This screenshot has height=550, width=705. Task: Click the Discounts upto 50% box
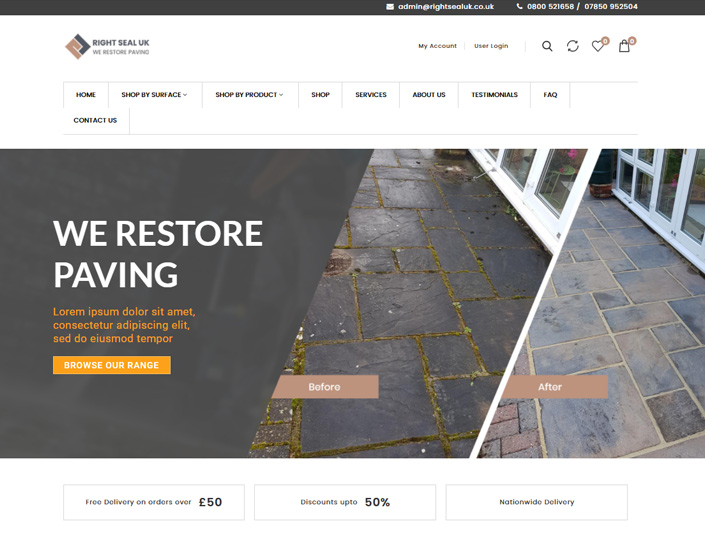pos(345,502)
